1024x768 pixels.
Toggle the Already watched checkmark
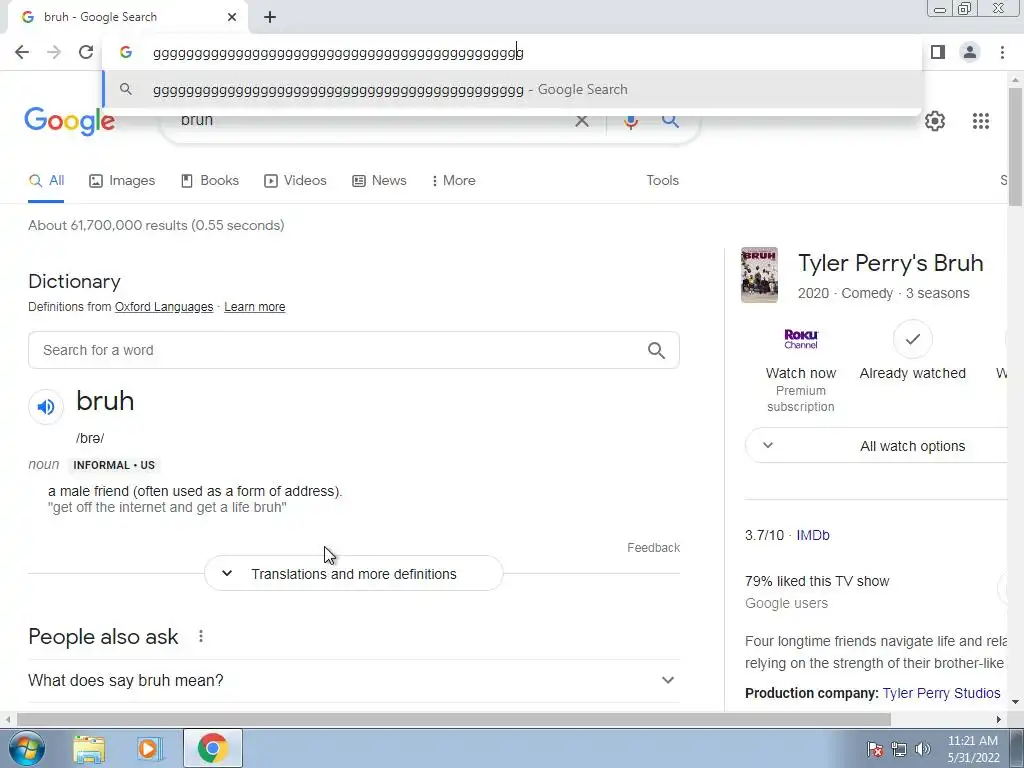pos(912,339)
